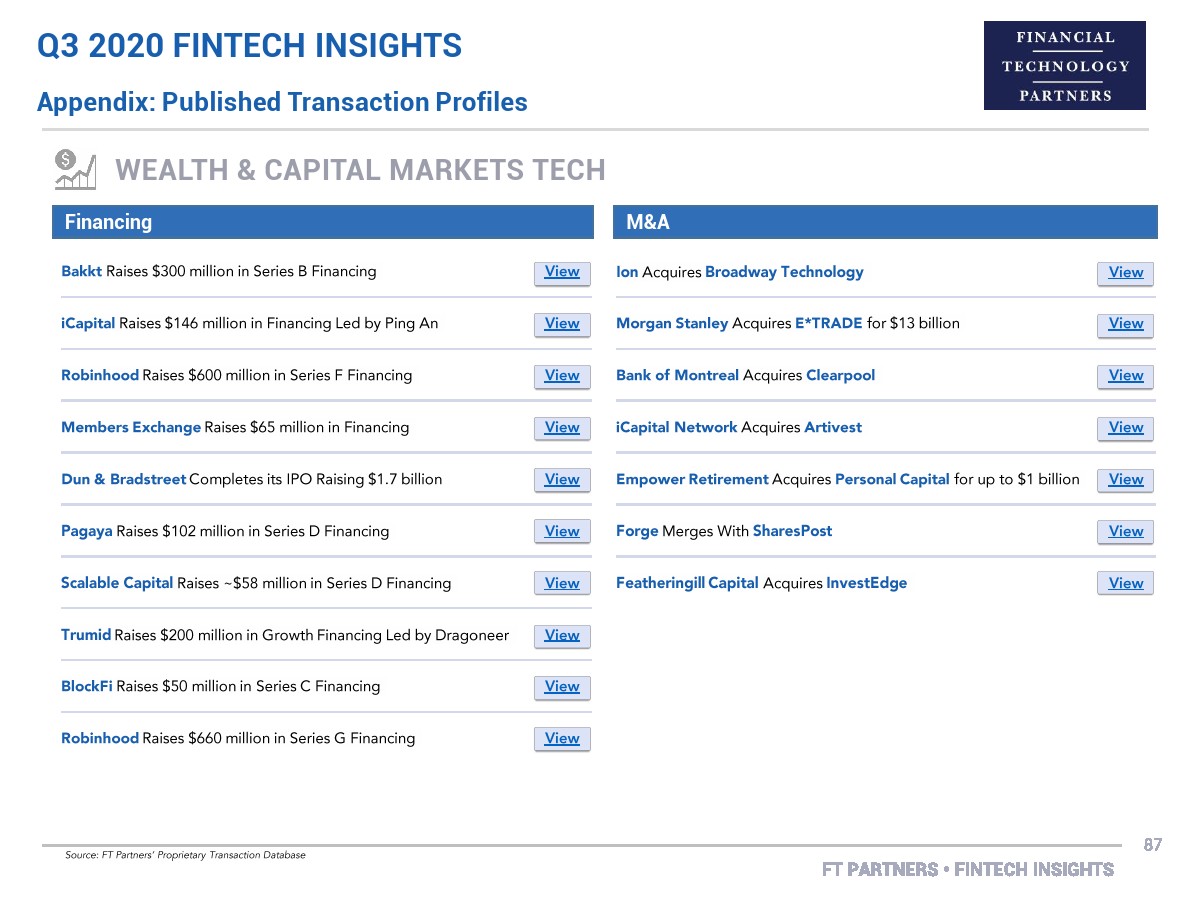Image resolution: width=1200 pixels, height=900 pixels.
Task: View the Robinhood Series G profile
Action: click(x=562, y=739)
